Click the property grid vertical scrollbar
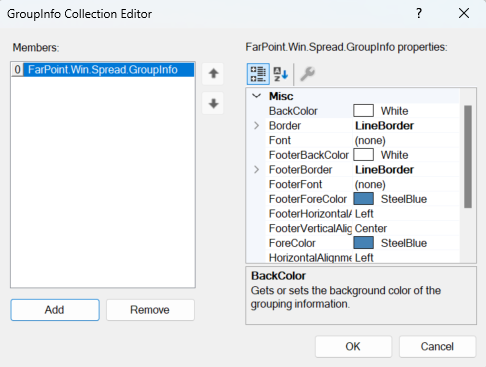 [x=468, y=157]
